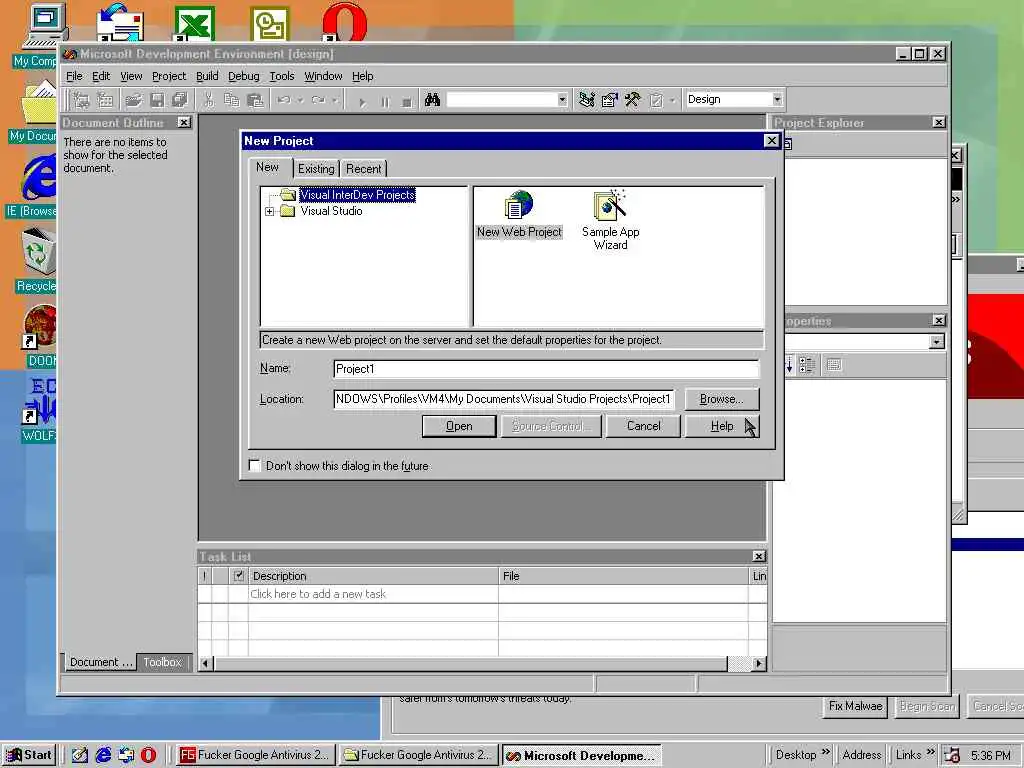Image resolution: width=1024 pixels, height=768 pixels.
Task: Click the Help button in dialog
Action: [x=722, y=426]
